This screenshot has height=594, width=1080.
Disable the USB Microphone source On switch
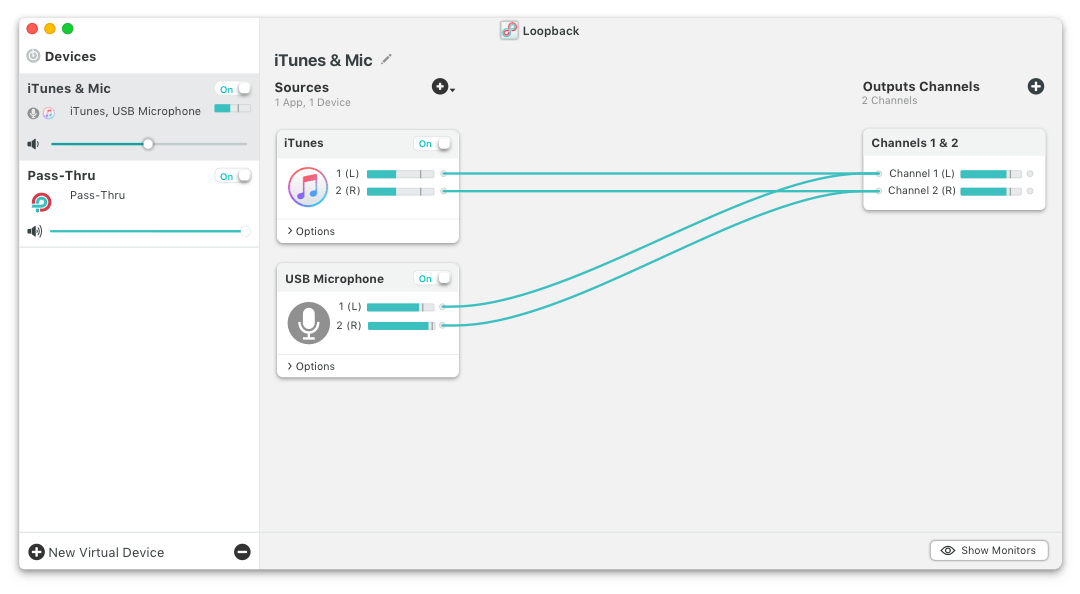coord(433,278)
